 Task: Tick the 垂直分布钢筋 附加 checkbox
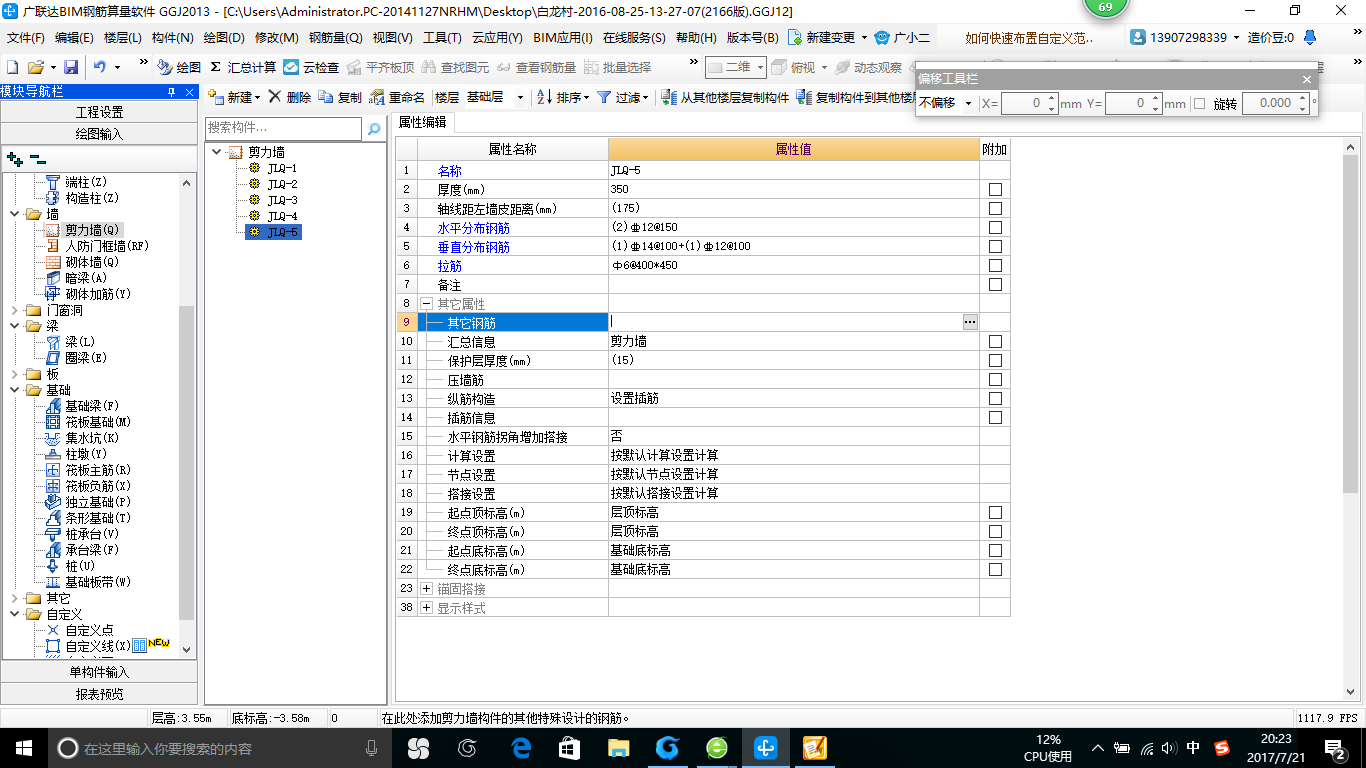[x=995, y=246]
